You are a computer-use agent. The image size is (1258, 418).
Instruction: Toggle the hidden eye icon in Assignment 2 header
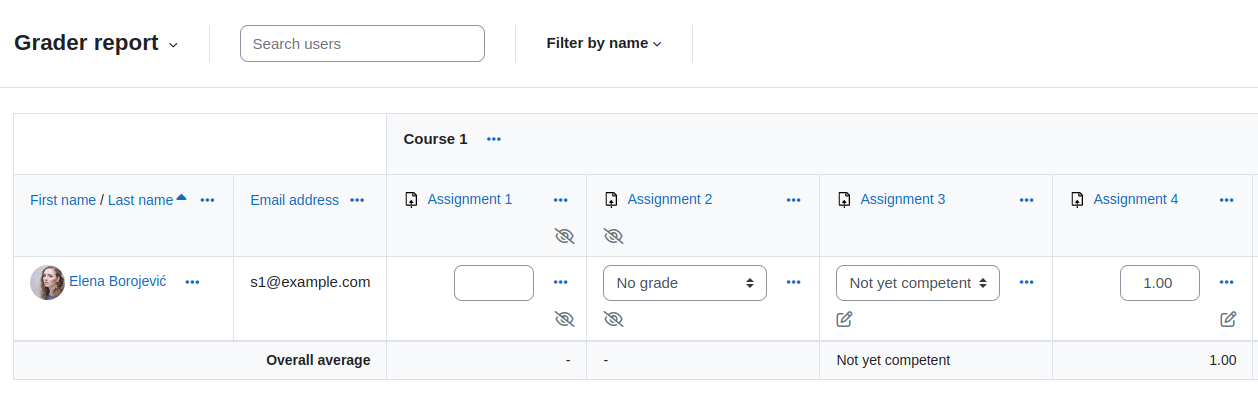coord(613,236)
